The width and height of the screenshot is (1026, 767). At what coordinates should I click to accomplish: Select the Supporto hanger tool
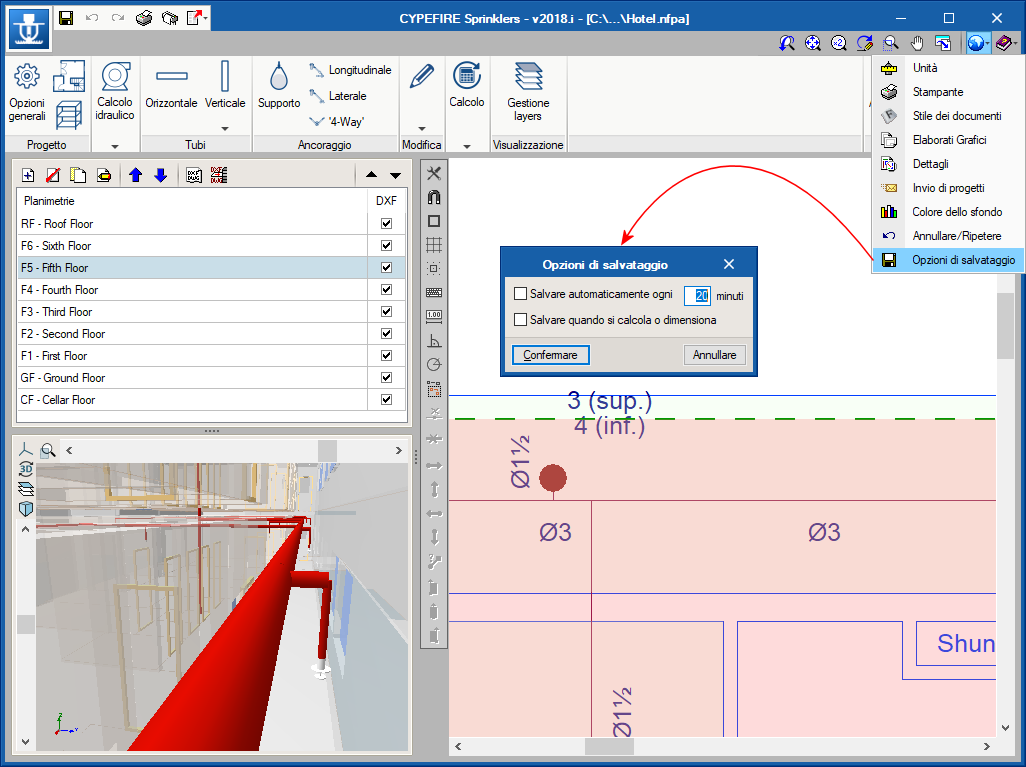pyautogui.click(x=279, y=85)
